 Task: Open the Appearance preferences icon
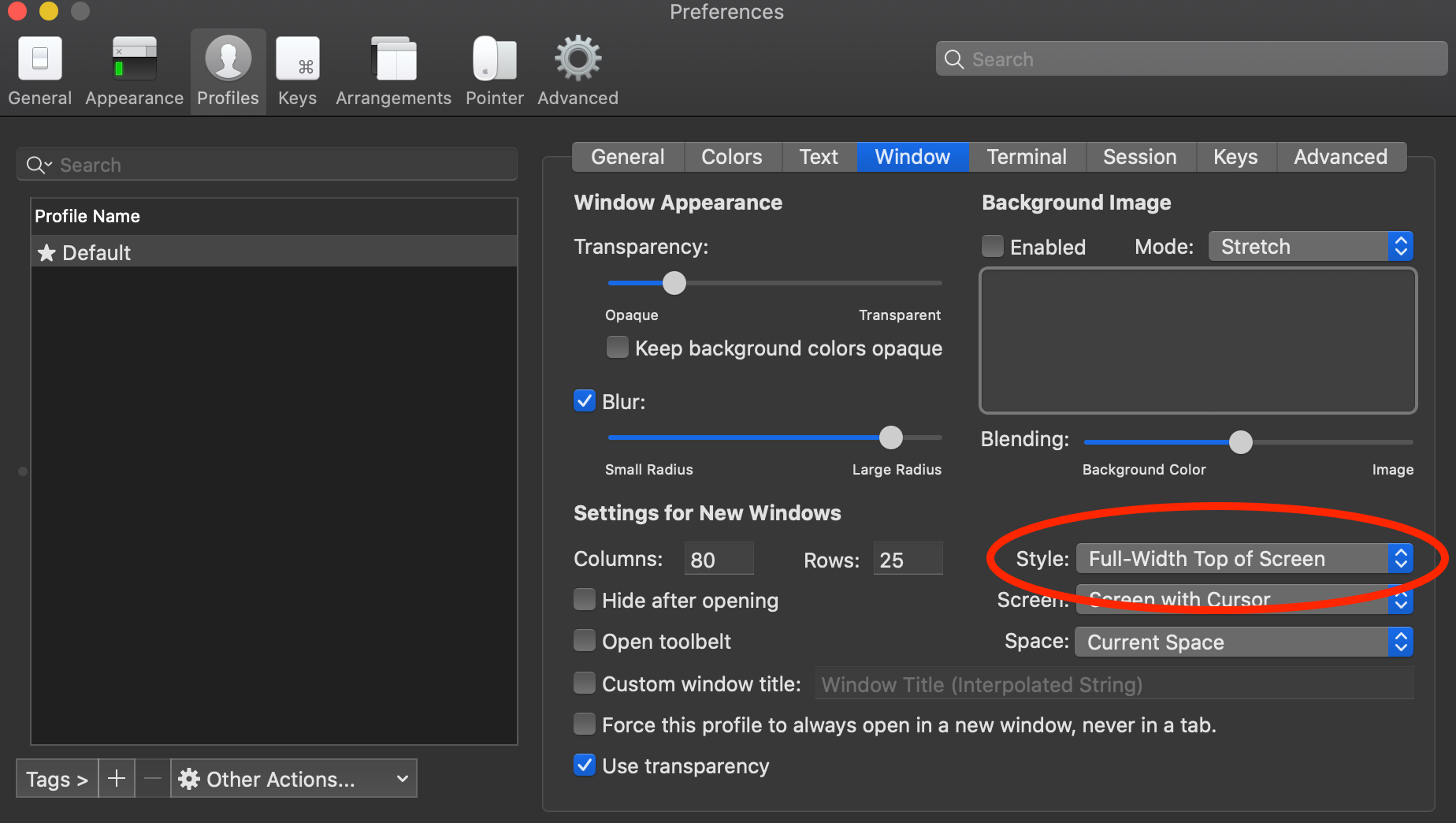point(134,60)
